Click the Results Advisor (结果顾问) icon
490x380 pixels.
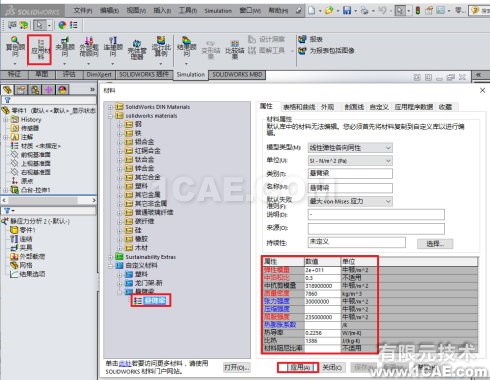pos(186,47)
